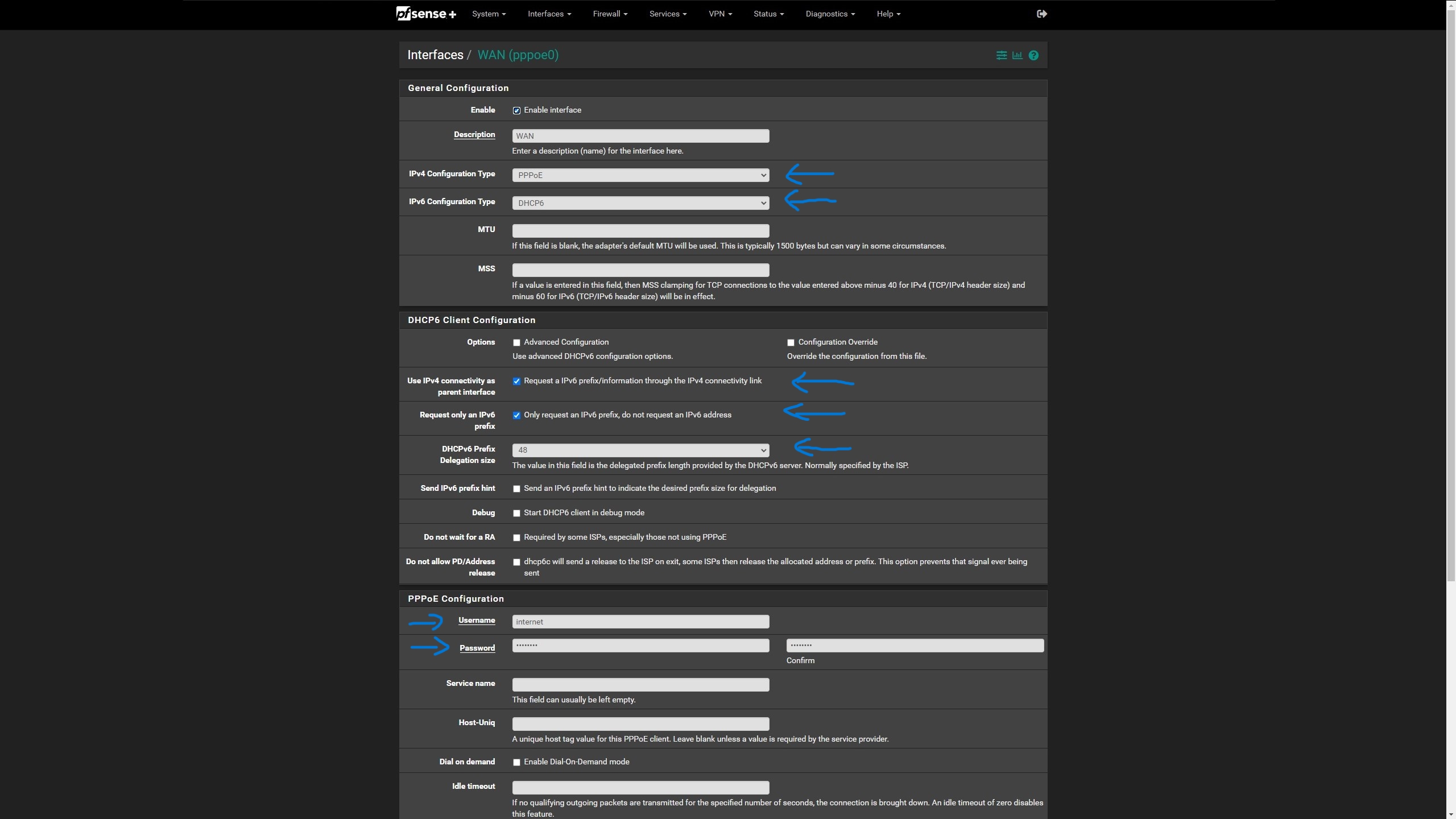Open IPv4 Configuration Type dropdown
The width and height of the screenshot is (1456, 819).
[640, 175]
